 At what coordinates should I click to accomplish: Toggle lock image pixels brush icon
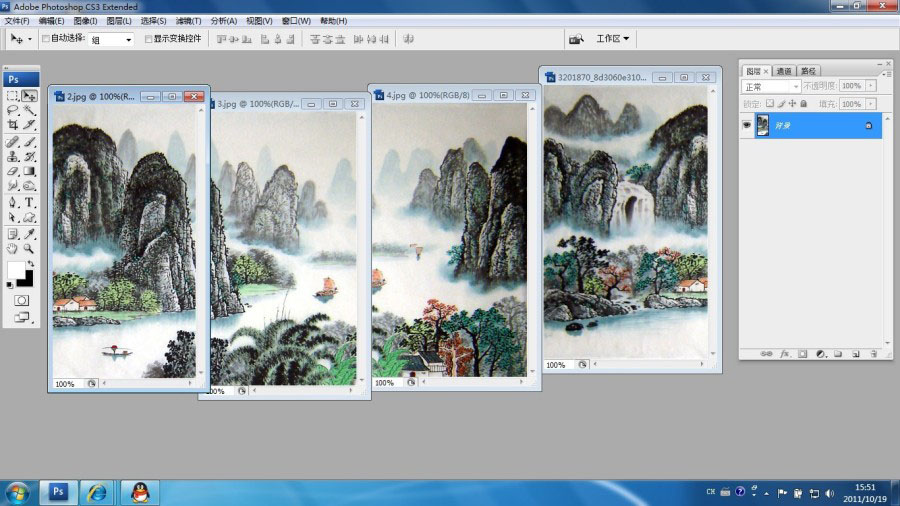click(x=781, y=104)
